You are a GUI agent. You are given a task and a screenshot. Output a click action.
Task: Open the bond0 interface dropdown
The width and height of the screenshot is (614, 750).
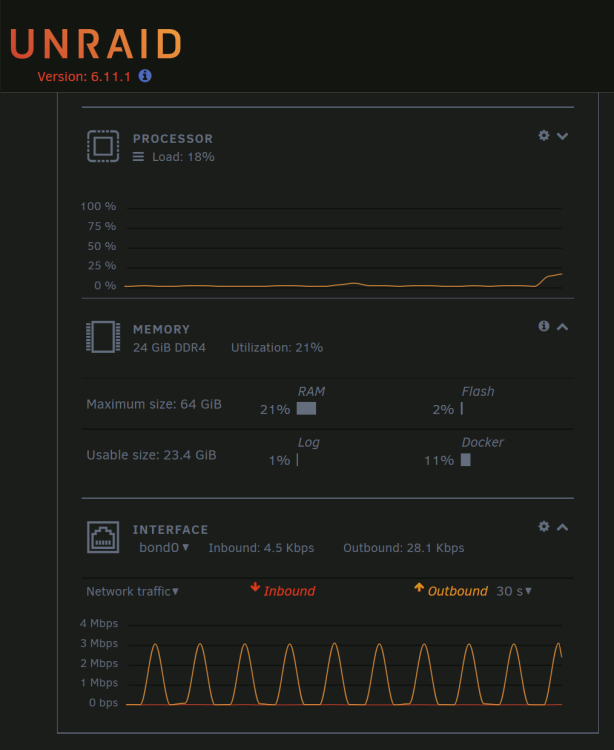[x=164, y=548]
